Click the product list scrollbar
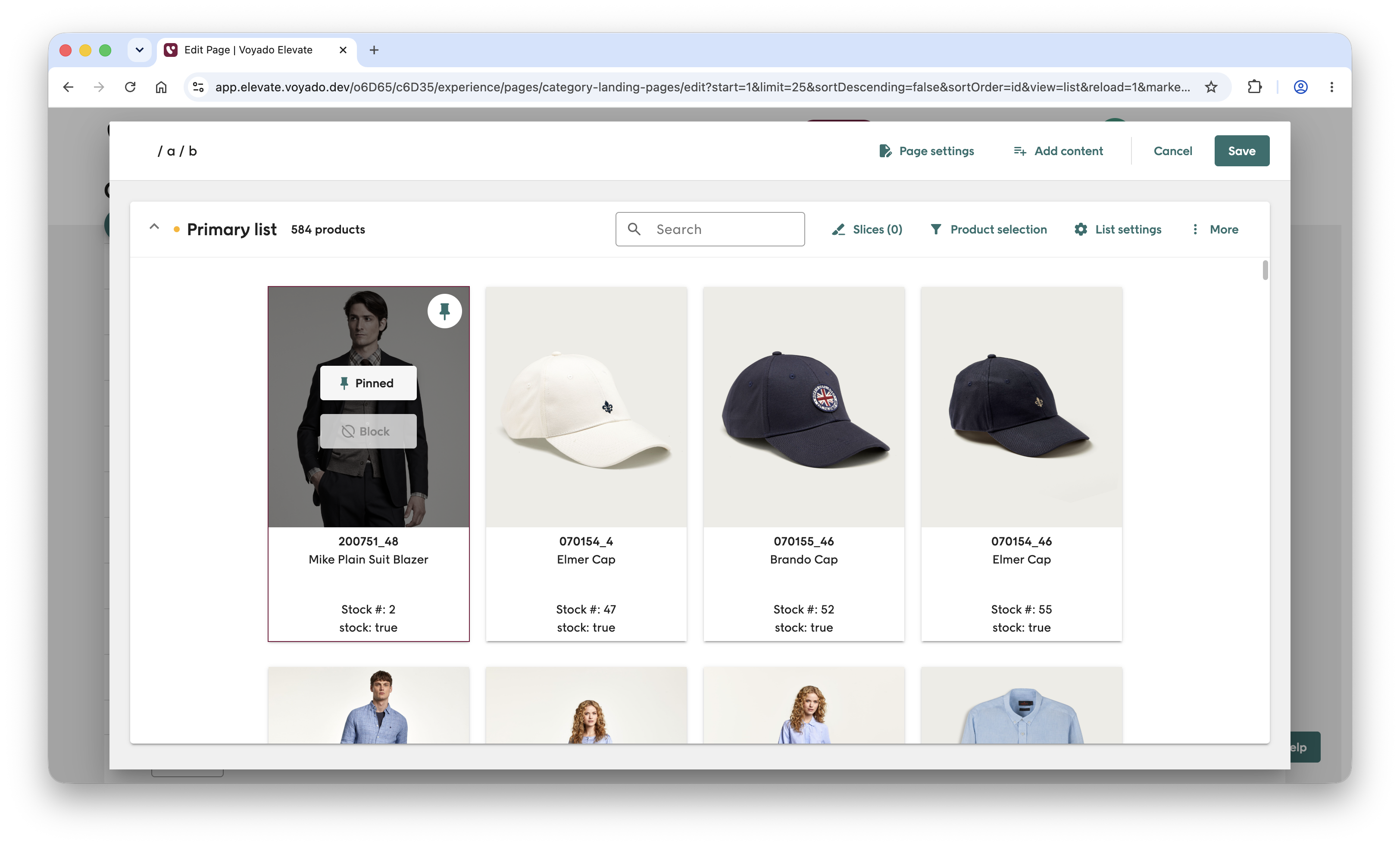1400x847 pixels. tap(1265, 271)
